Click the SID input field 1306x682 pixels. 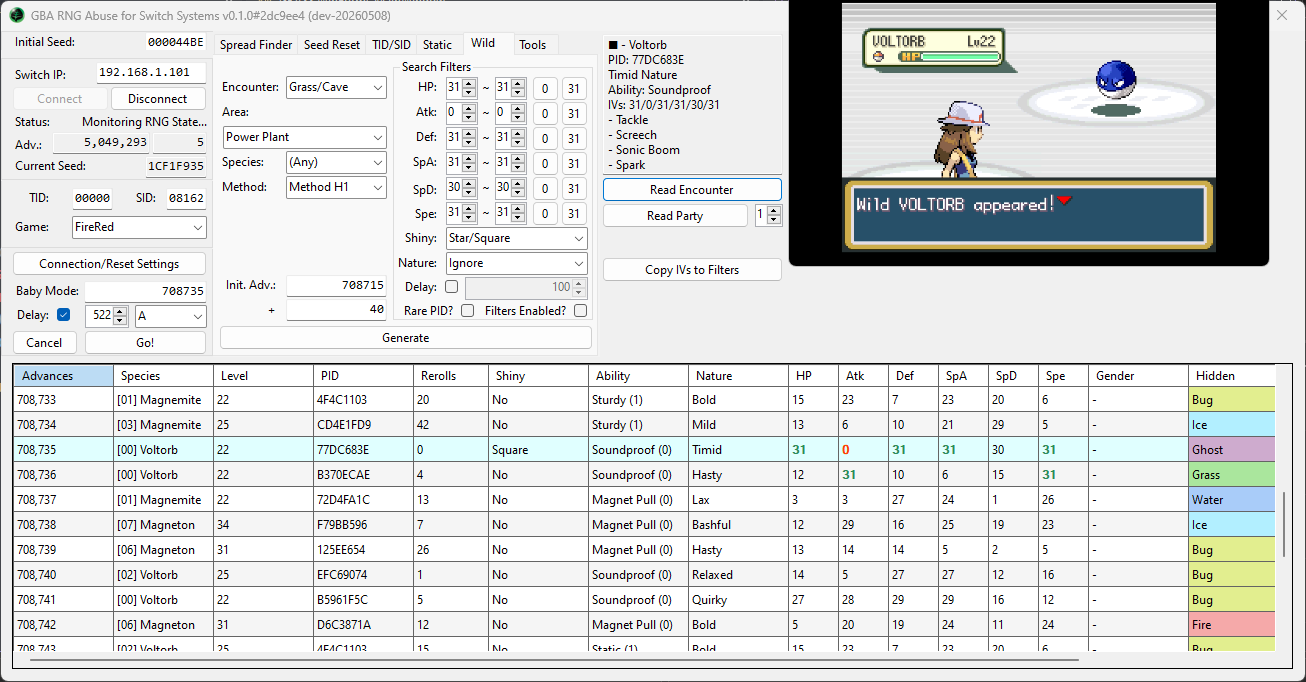[x=185, y=199]
